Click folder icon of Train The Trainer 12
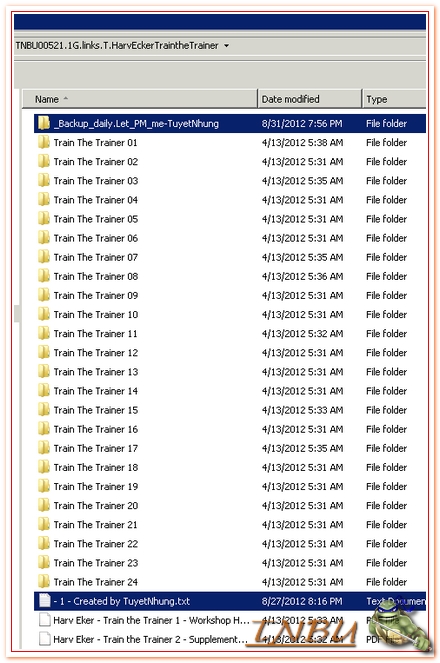Viewport: 440px width, 663px height. (x=44, y=353)
